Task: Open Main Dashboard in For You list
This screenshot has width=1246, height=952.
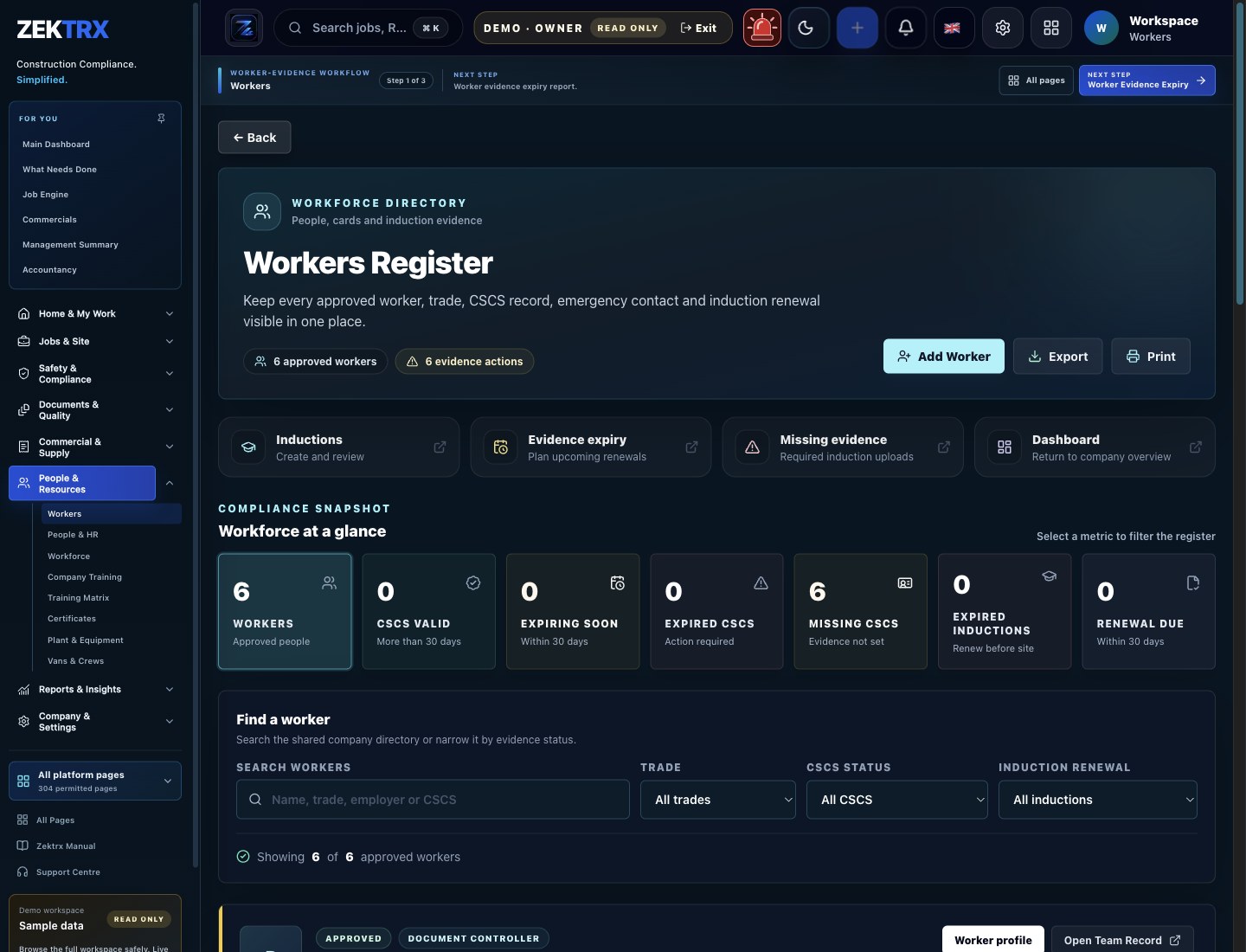Action: coord(56,145)
